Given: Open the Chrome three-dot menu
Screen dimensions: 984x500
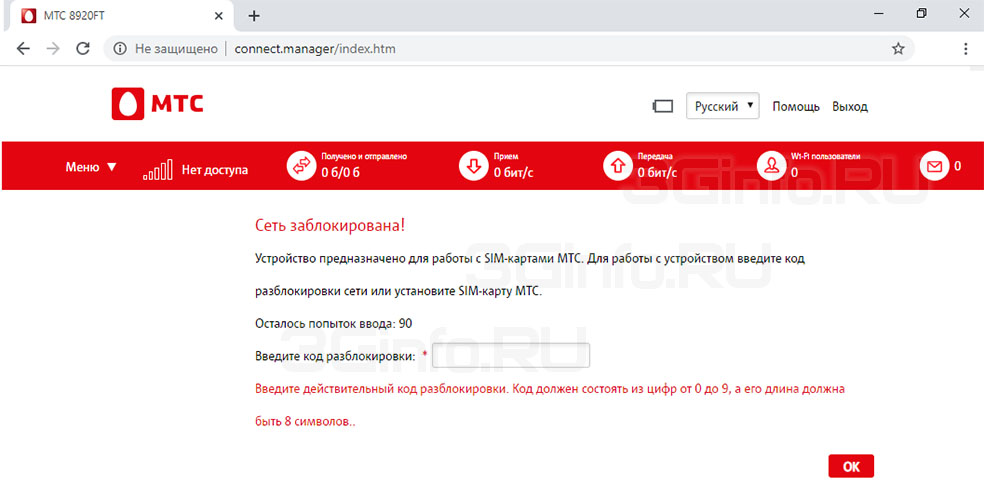Looking at the screenshot, I should 965,48.
